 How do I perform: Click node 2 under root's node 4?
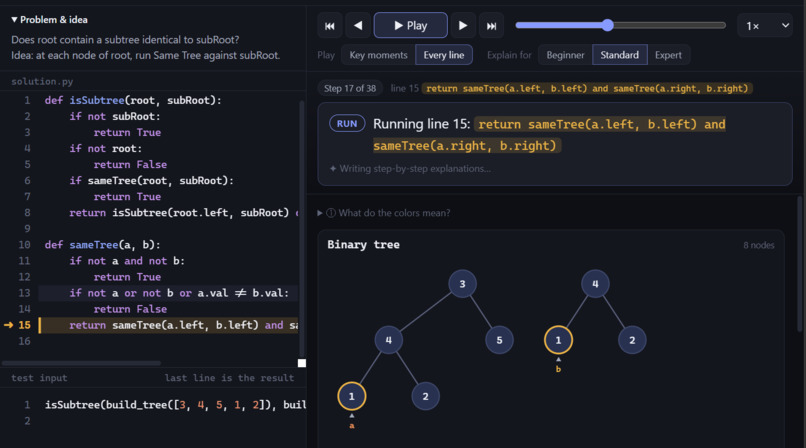tap(425, 396)
